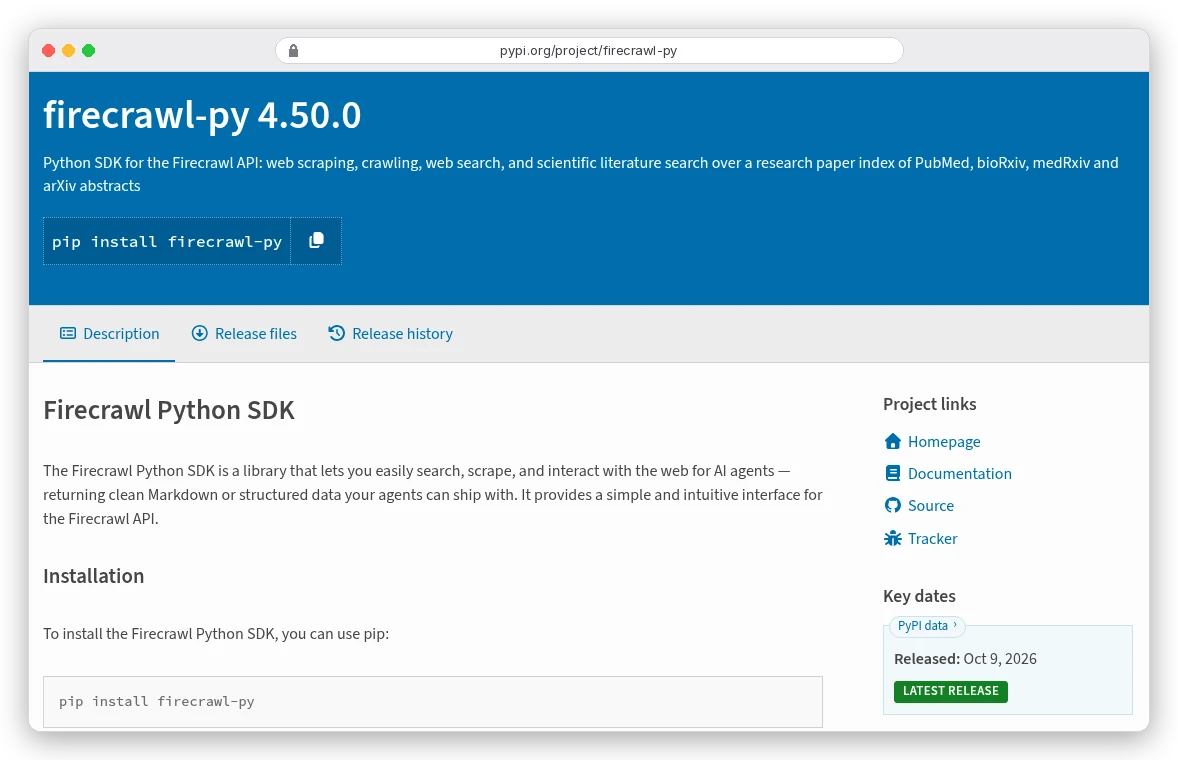Click the Key dates heading
This screenshot has width=1178, height=760.
[920, 596]
